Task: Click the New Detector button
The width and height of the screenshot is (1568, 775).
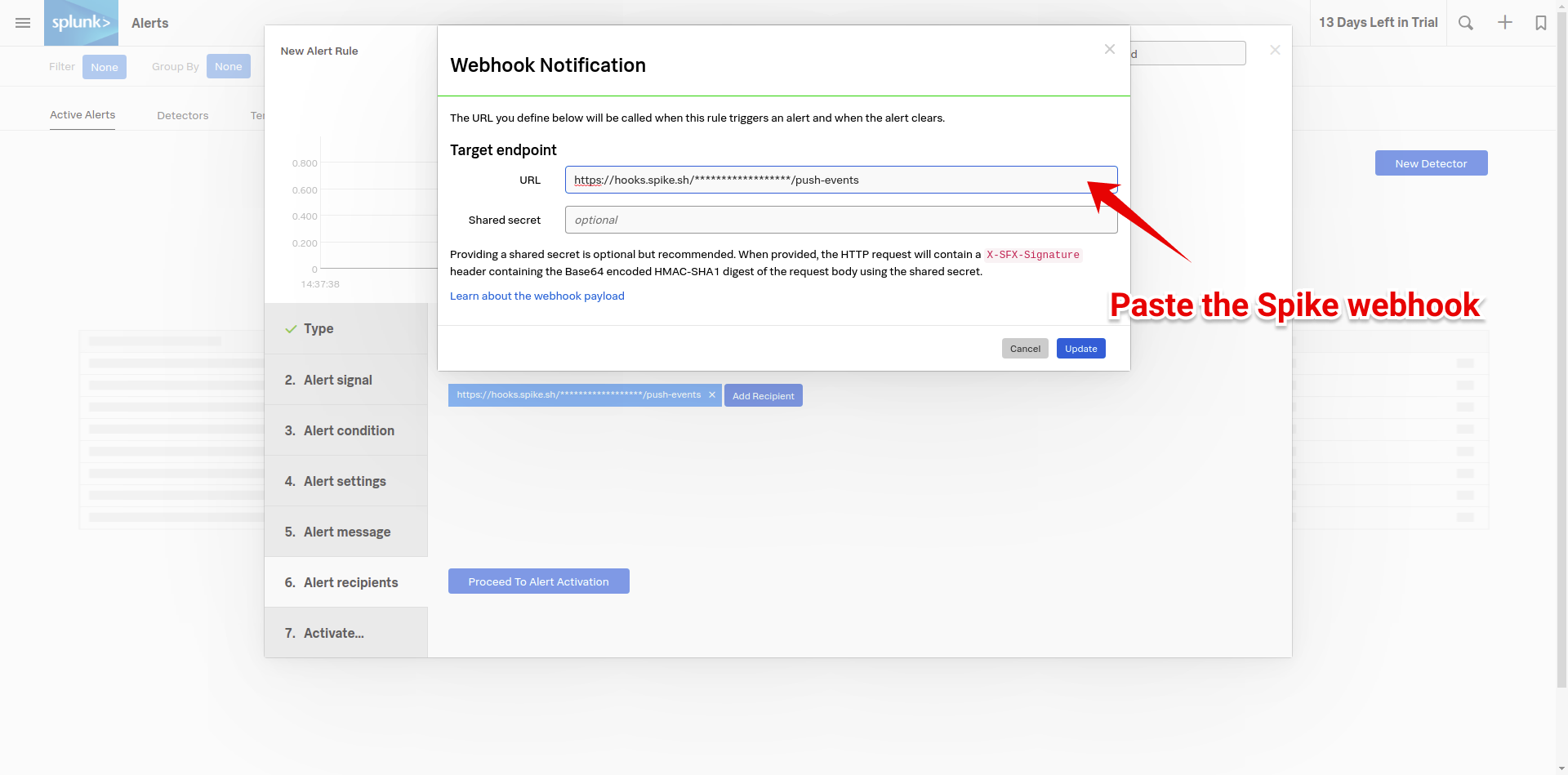Action: click(x=1431, y=163)
